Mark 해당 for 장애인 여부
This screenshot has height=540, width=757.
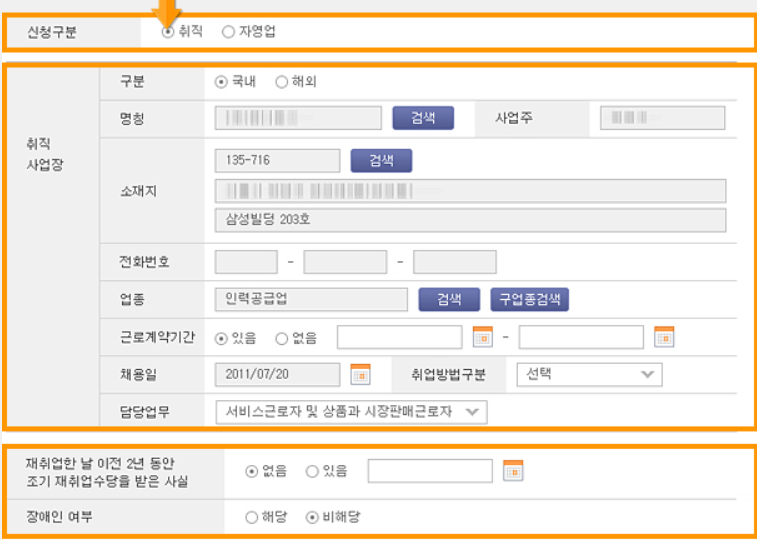coord(252,518)
